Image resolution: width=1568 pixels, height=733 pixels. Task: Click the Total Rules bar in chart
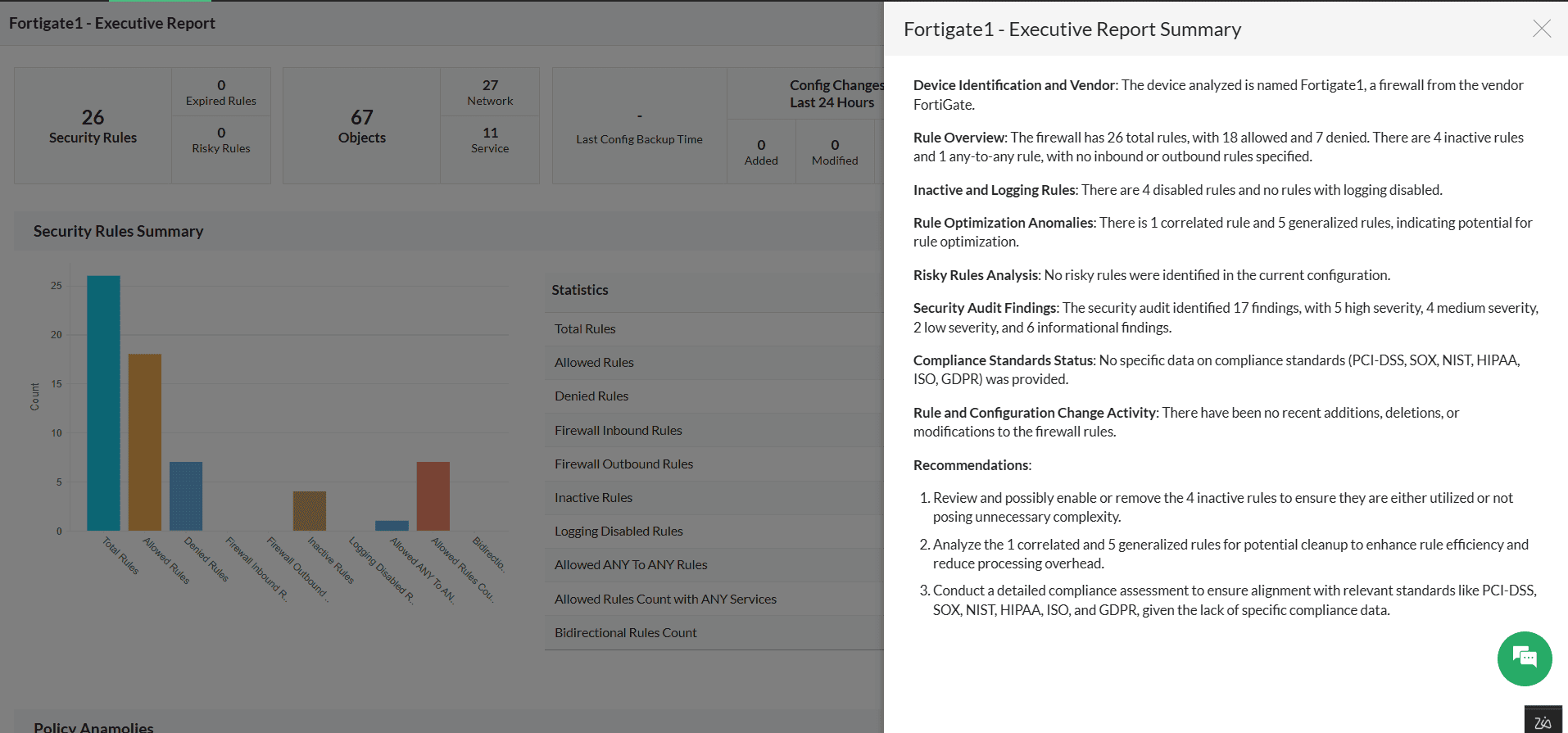point(103,403)
